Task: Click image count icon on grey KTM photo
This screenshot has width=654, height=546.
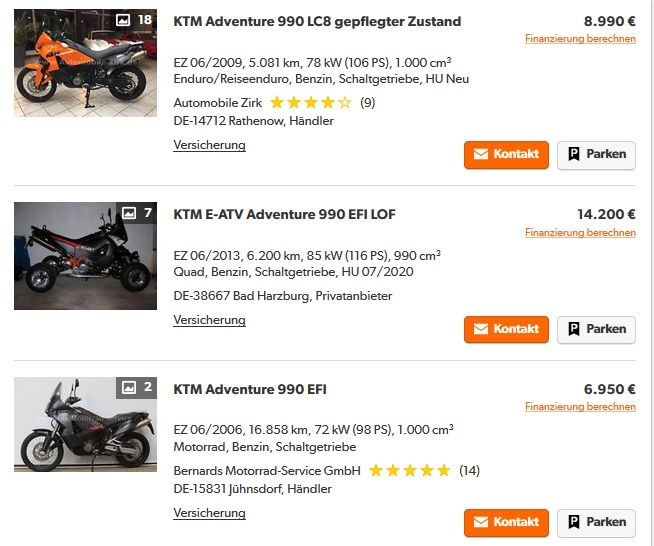Action: 129,387
